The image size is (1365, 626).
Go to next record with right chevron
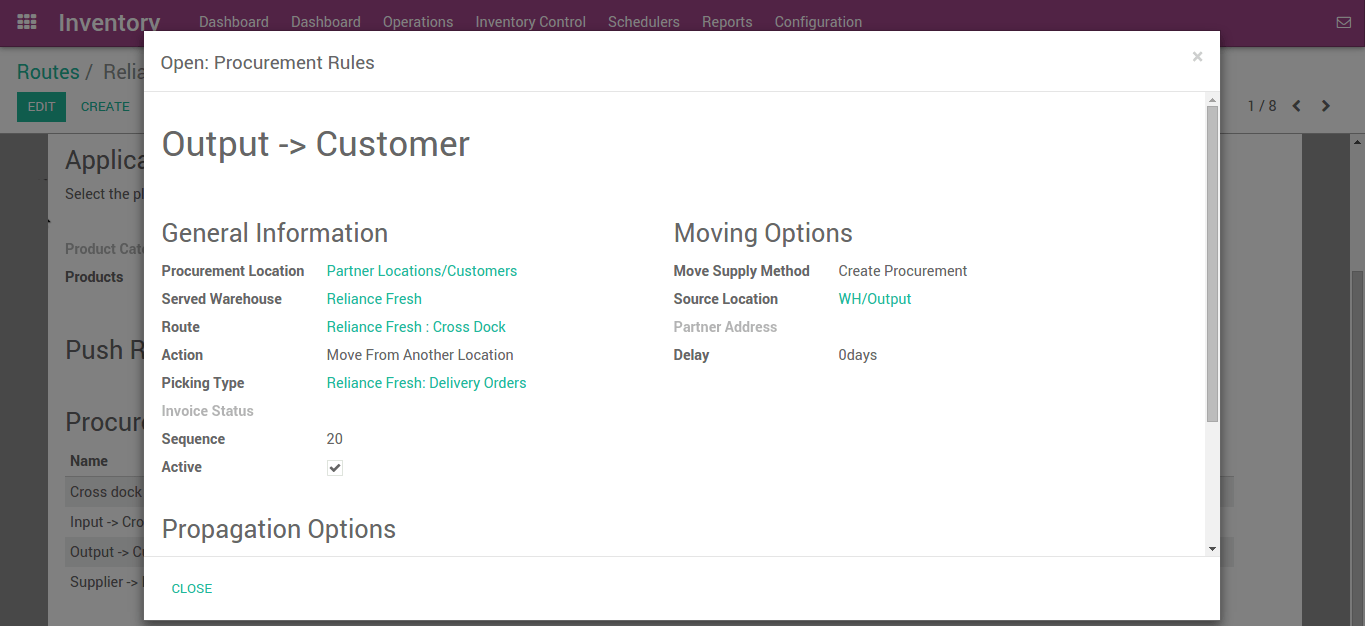(1326, 105)
